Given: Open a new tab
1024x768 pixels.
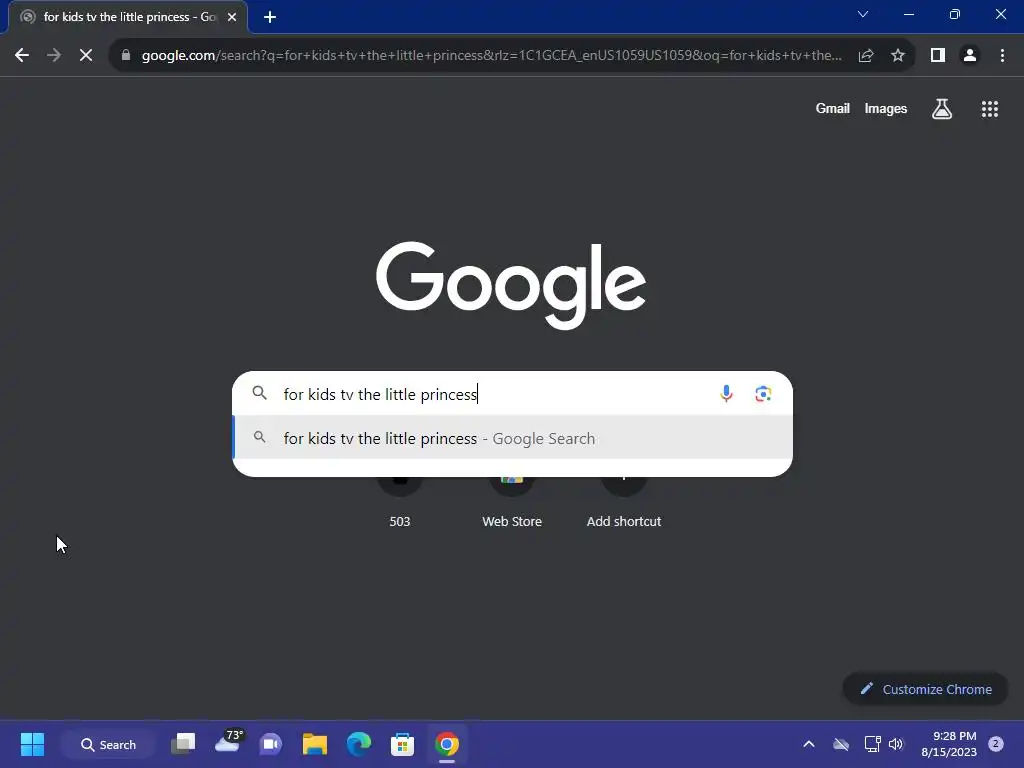Looking at the screenshot, I should point(270,17).
